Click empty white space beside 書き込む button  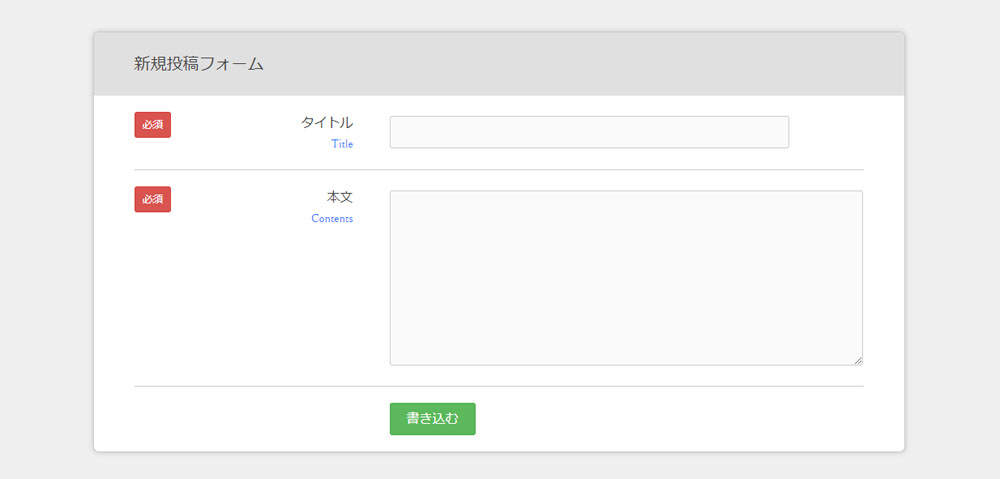pos(670,419)
